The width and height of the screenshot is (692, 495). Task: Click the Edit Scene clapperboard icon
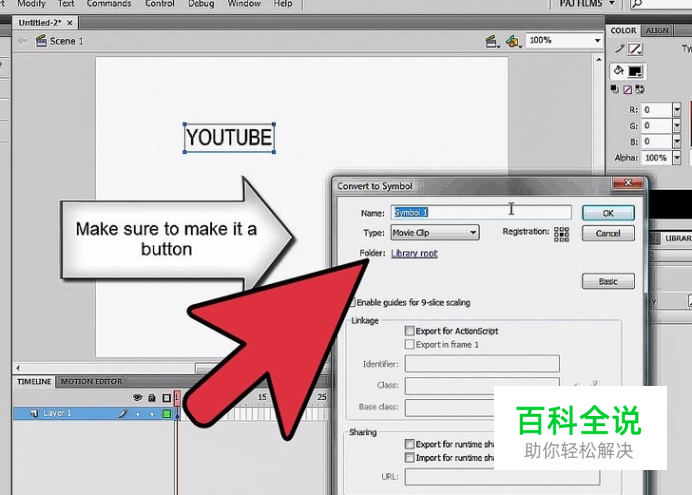[492, 41]
